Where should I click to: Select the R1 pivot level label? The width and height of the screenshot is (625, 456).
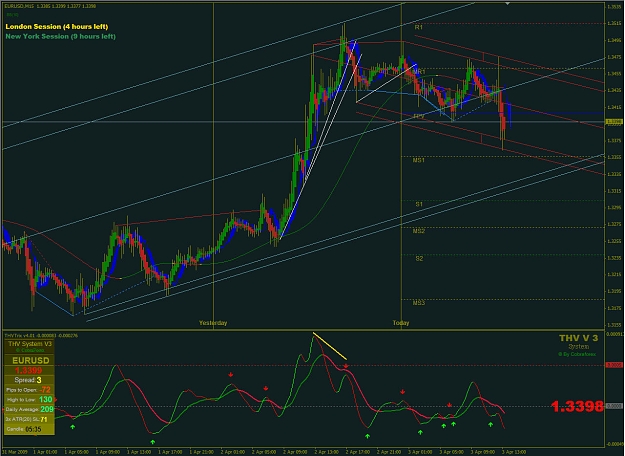[419, 28]
